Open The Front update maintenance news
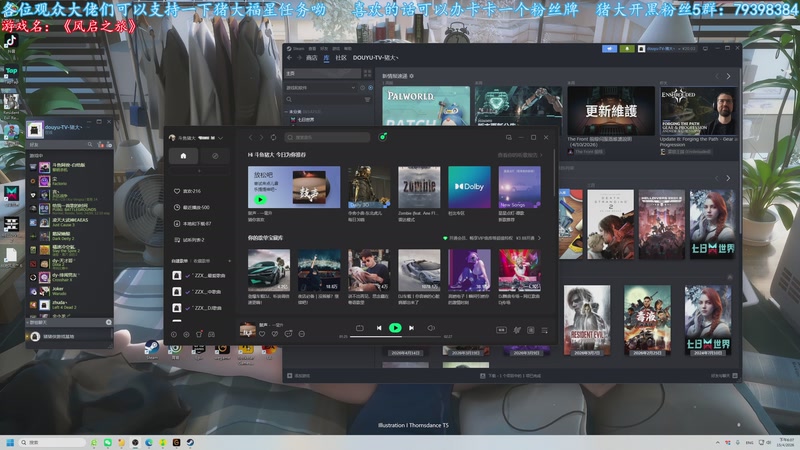The image size is (800, 450). [x=611, y=111]
